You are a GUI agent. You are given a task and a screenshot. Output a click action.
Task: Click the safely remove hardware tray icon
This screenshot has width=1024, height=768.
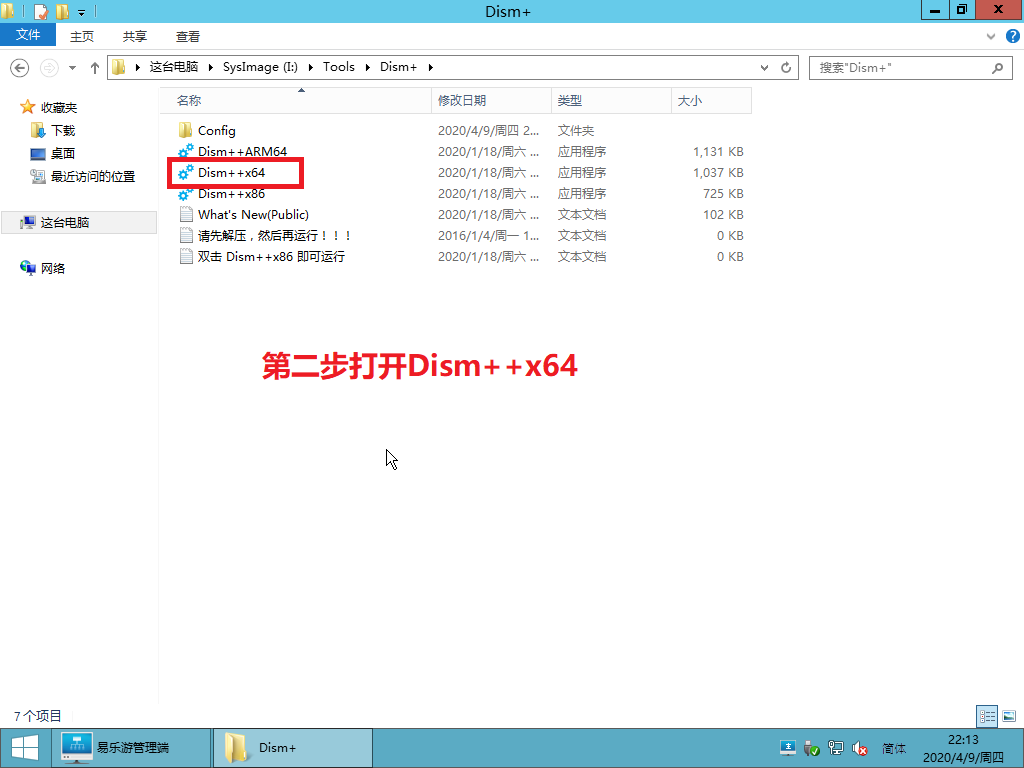tap(812, 748)
